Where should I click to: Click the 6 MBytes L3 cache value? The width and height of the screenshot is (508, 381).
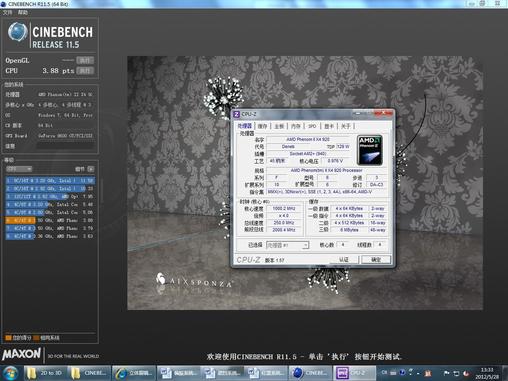pyautogui.click(x=349, y=230)
